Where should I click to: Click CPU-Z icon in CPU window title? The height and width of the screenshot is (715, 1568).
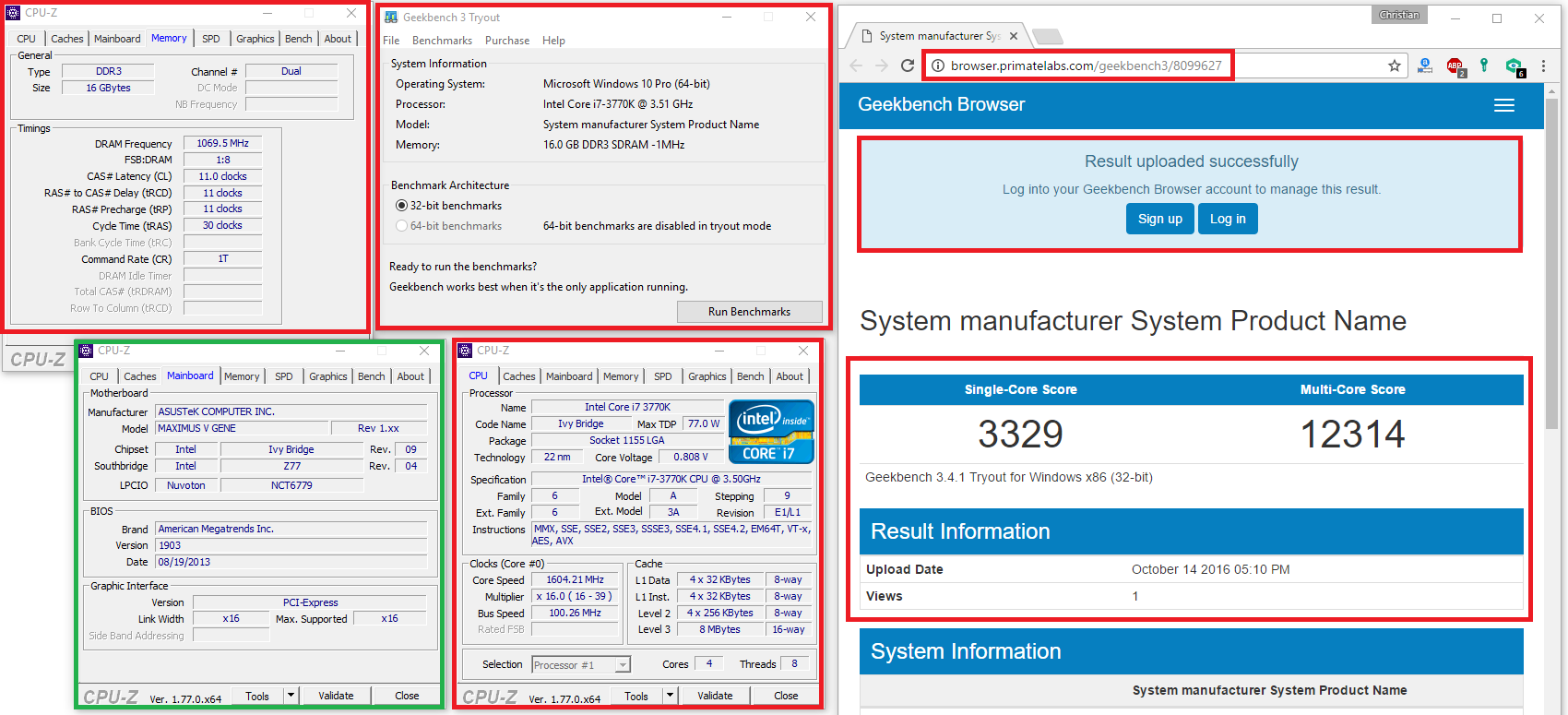[x=465, y=351]
